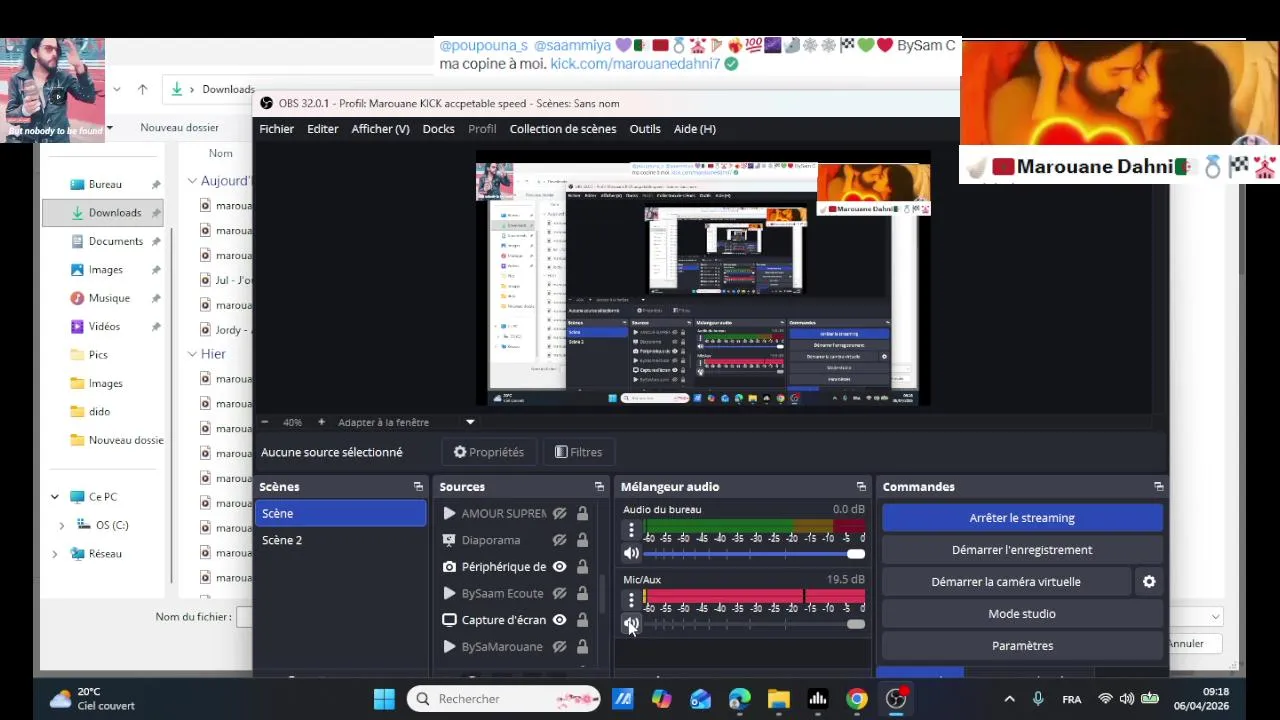The image size is (1280, 720).
Task: Undock the Sources panel via its icon
Action: tap(599, 487)
